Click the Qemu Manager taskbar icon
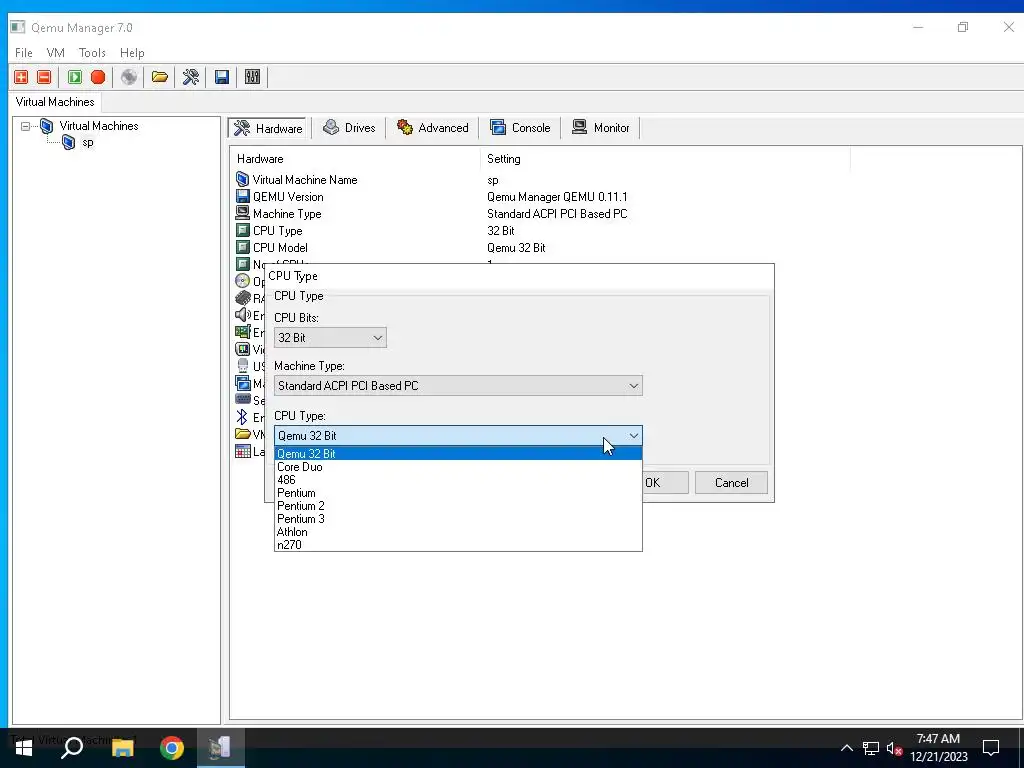Image resolution: width=1024 pixels, height=768 pixels. click(221, 748)
